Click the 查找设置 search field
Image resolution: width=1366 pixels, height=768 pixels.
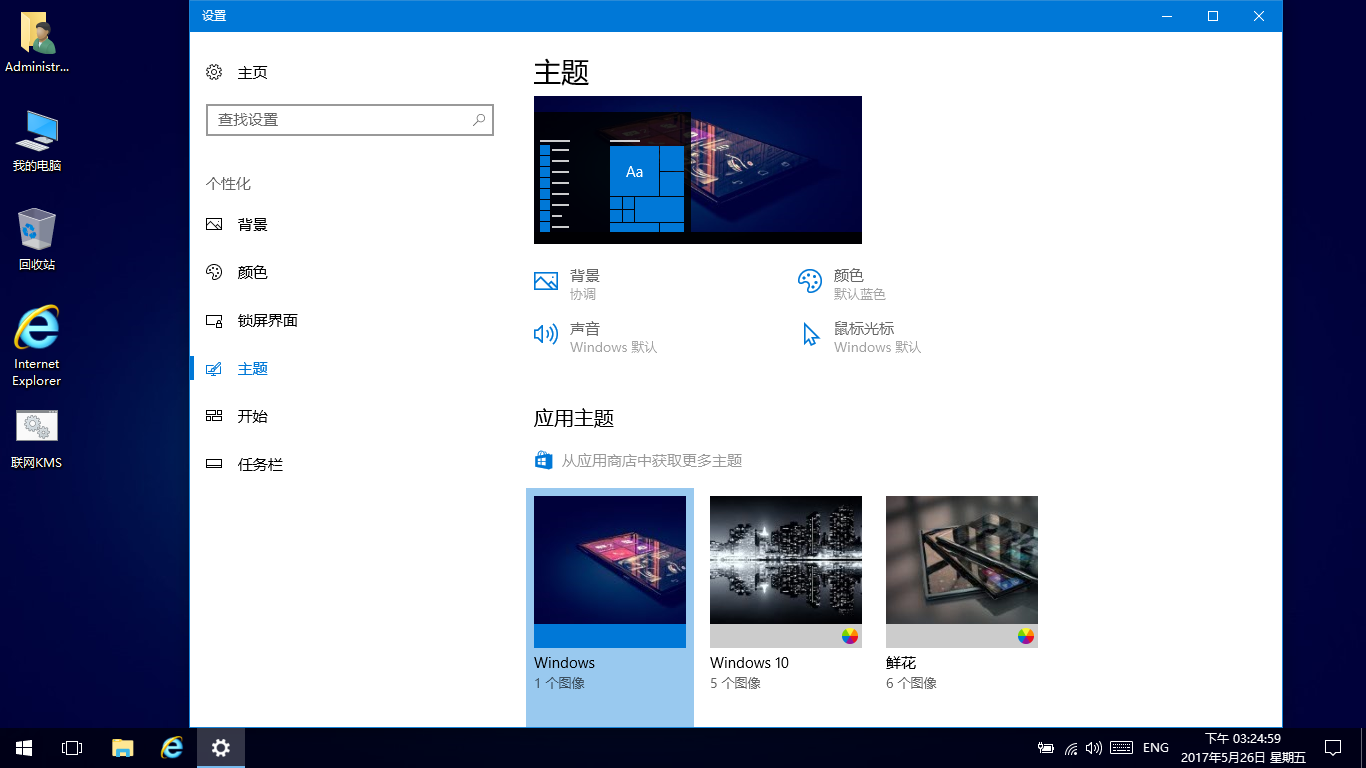tap(350, 120)
